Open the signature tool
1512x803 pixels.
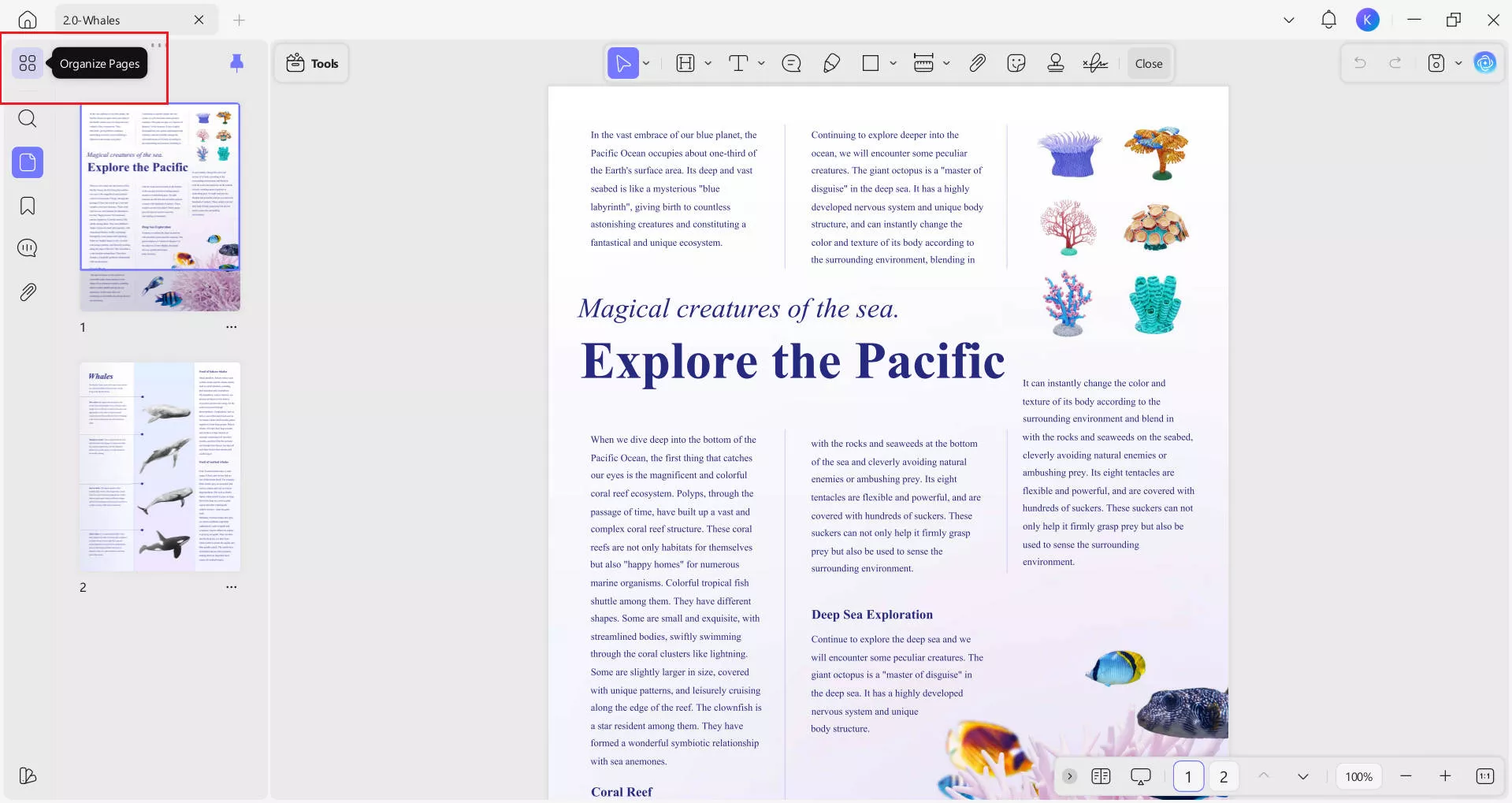[x=1095, y=63]
